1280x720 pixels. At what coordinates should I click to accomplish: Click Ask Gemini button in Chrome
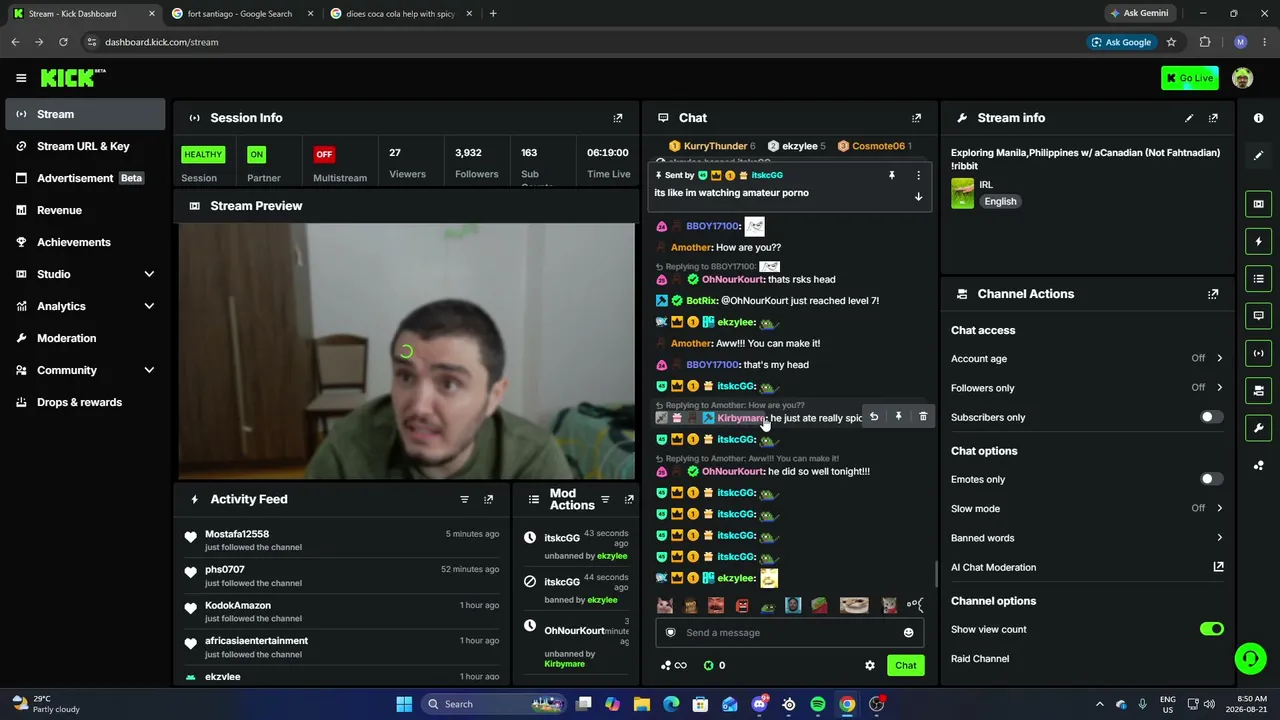(x=1138, y=14)
